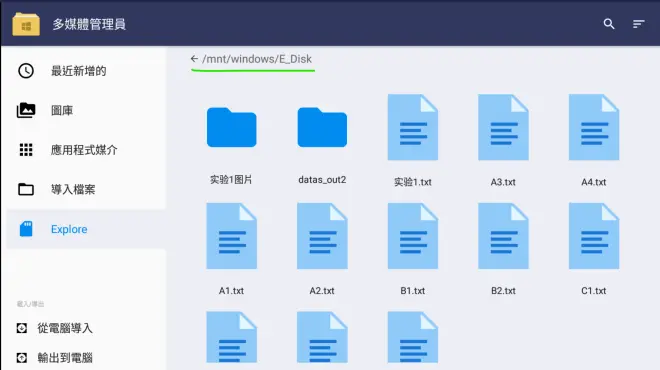Open the file icon below A2.txt
Screen dimensions: 660x370
pos(322,337)
